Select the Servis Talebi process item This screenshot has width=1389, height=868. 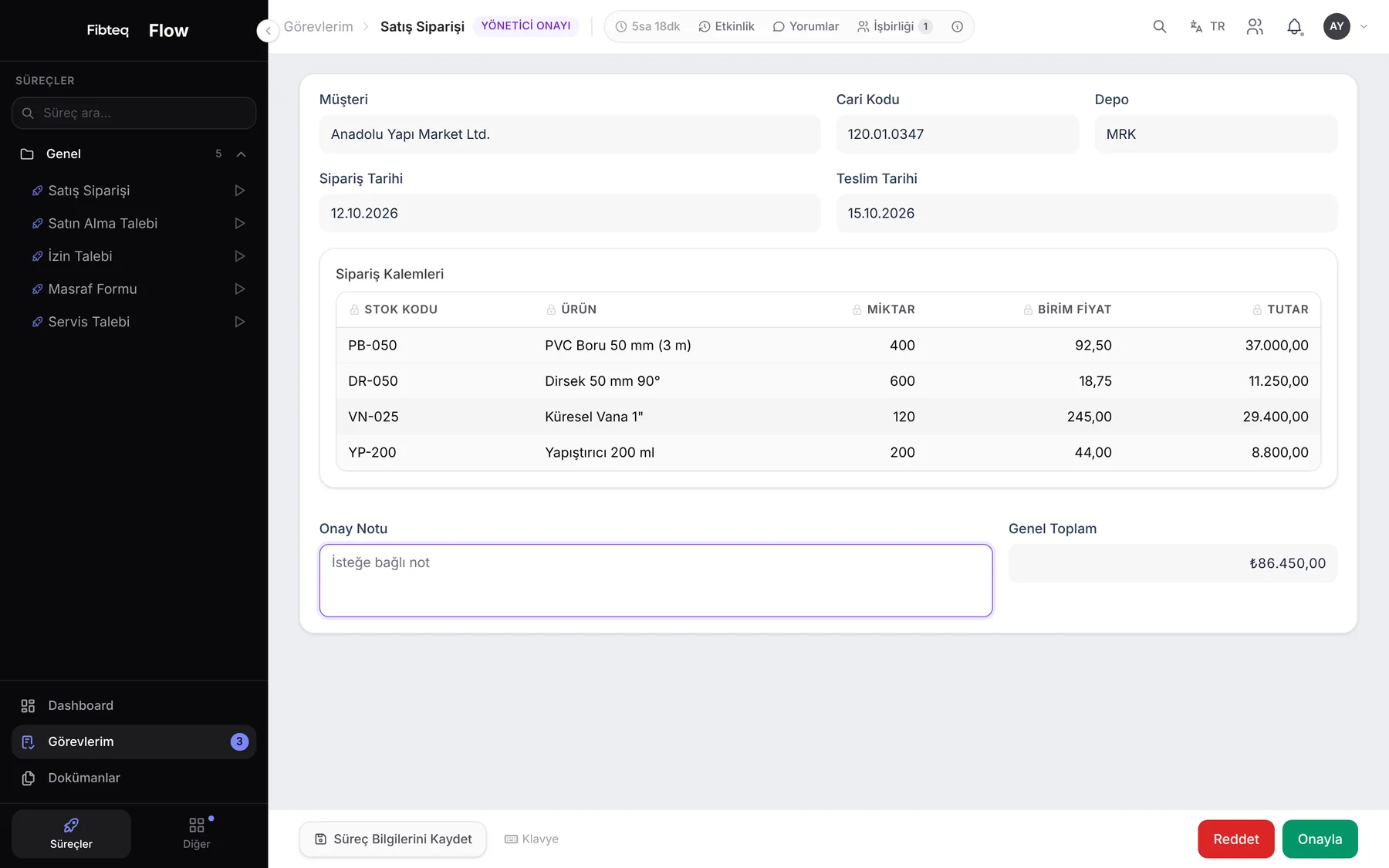[89, 322]
